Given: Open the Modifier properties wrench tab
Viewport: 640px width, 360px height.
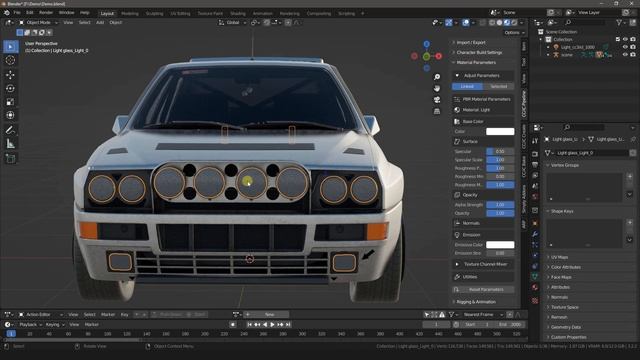Looking at the screenshot, I should (x=535, y=234).
